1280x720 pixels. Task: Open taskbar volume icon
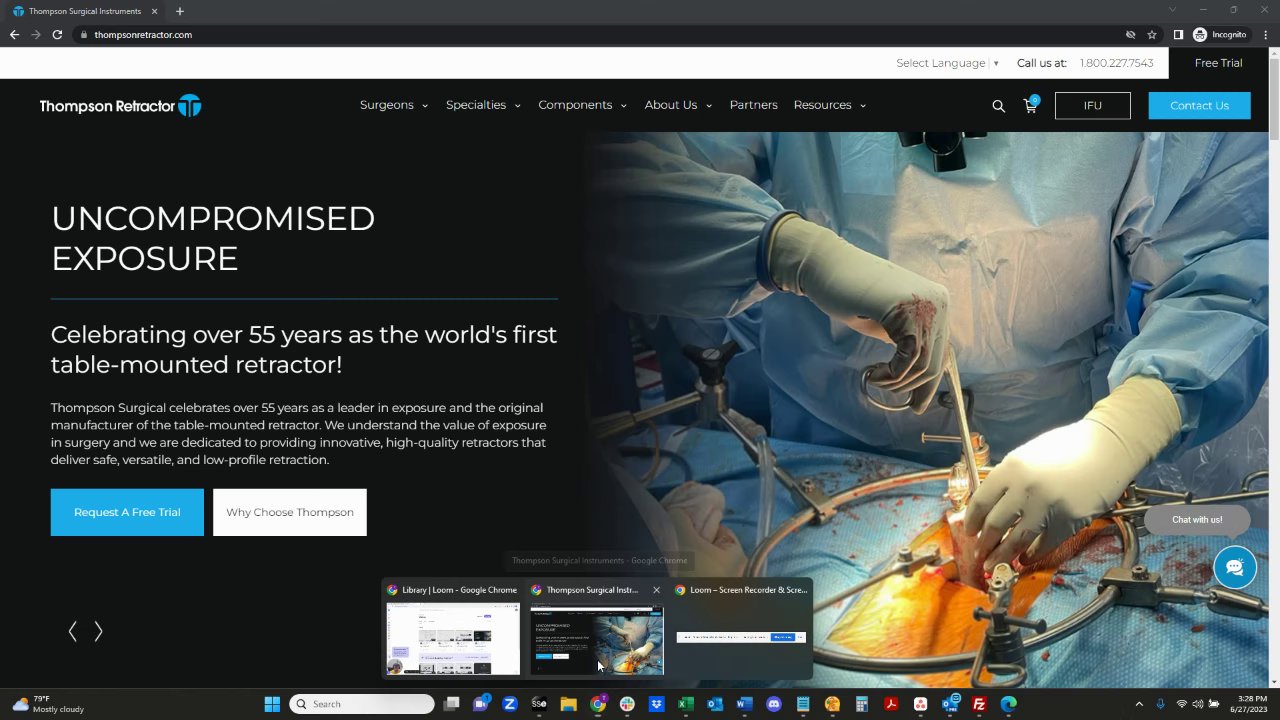[x=1198, y=704]
